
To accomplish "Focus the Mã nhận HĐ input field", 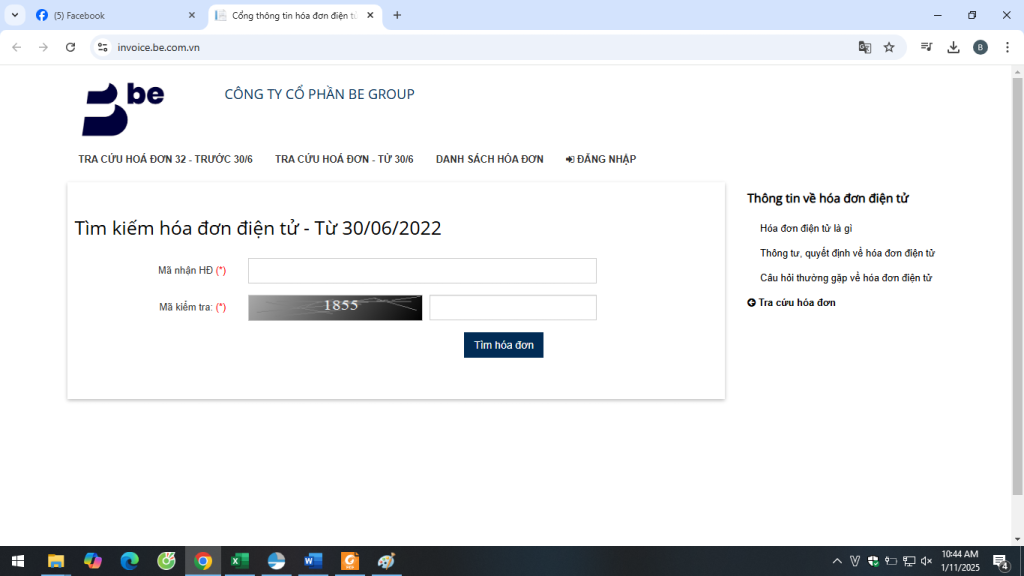I will (422, 271).
